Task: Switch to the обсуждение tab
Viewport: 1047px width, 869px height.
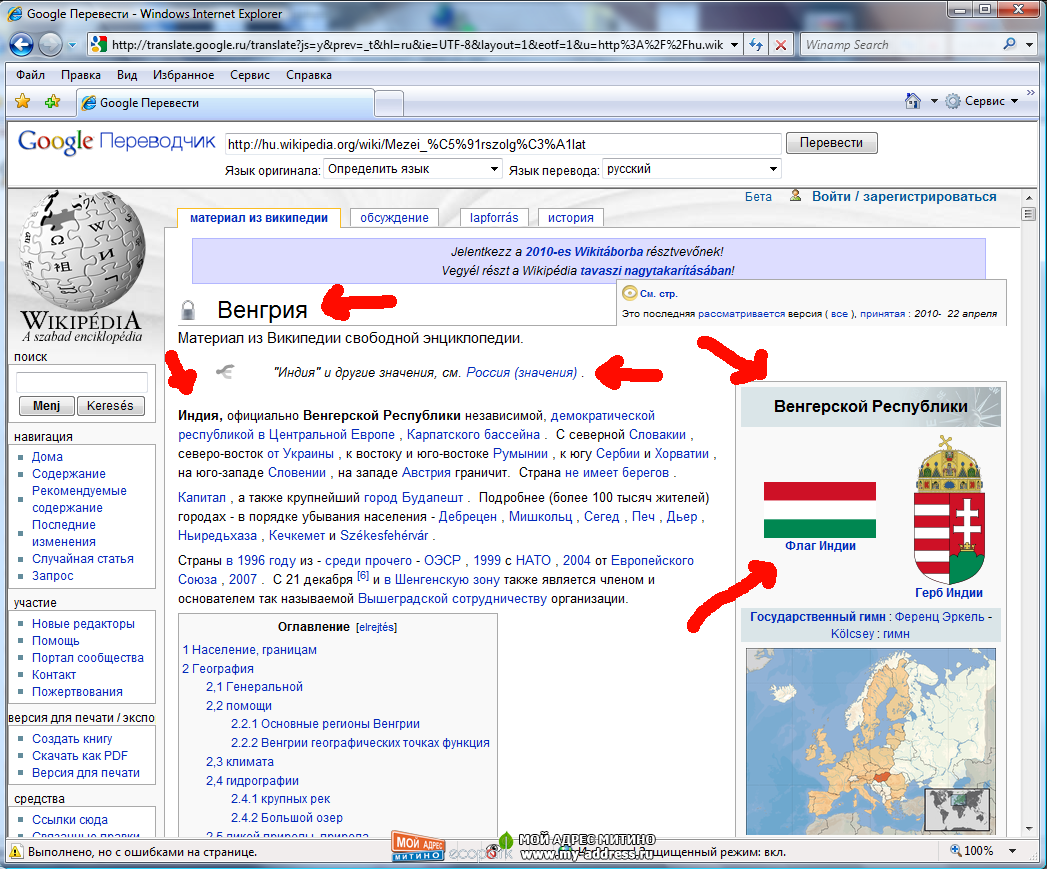Action: [x=394, y=218]
